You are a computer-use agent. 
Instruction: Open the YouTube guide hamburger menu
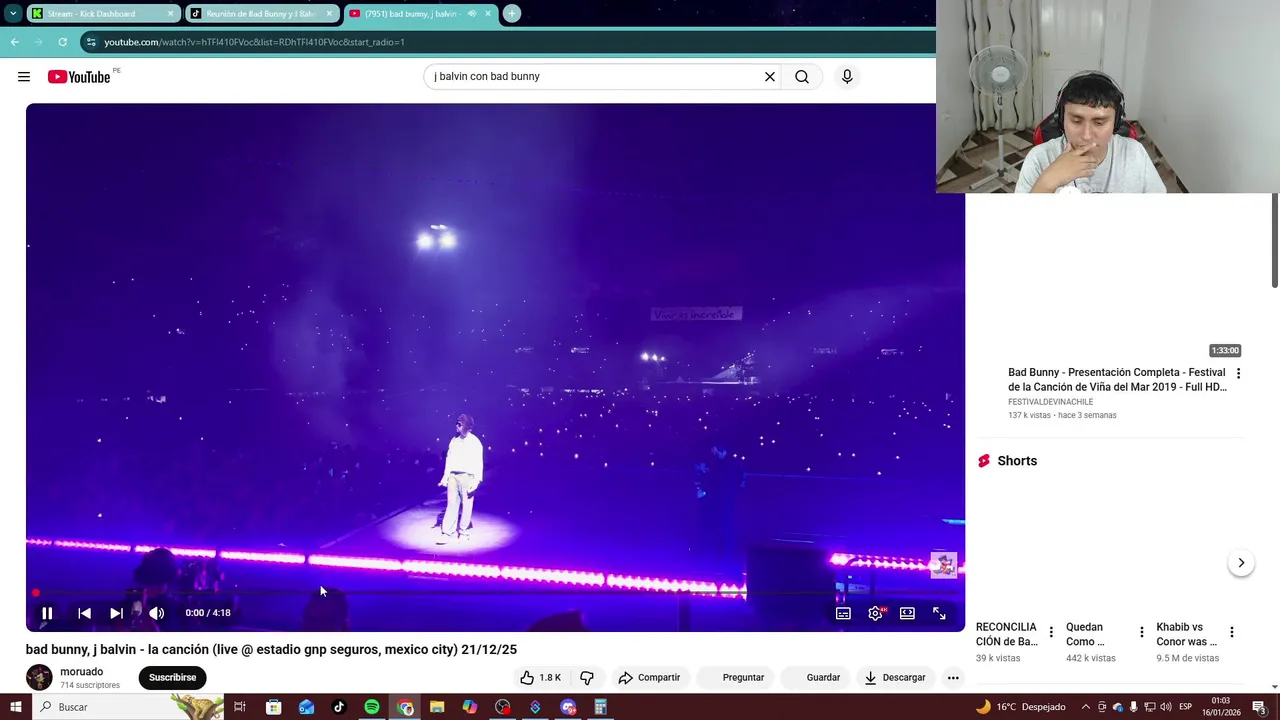(x=24, y=77)
